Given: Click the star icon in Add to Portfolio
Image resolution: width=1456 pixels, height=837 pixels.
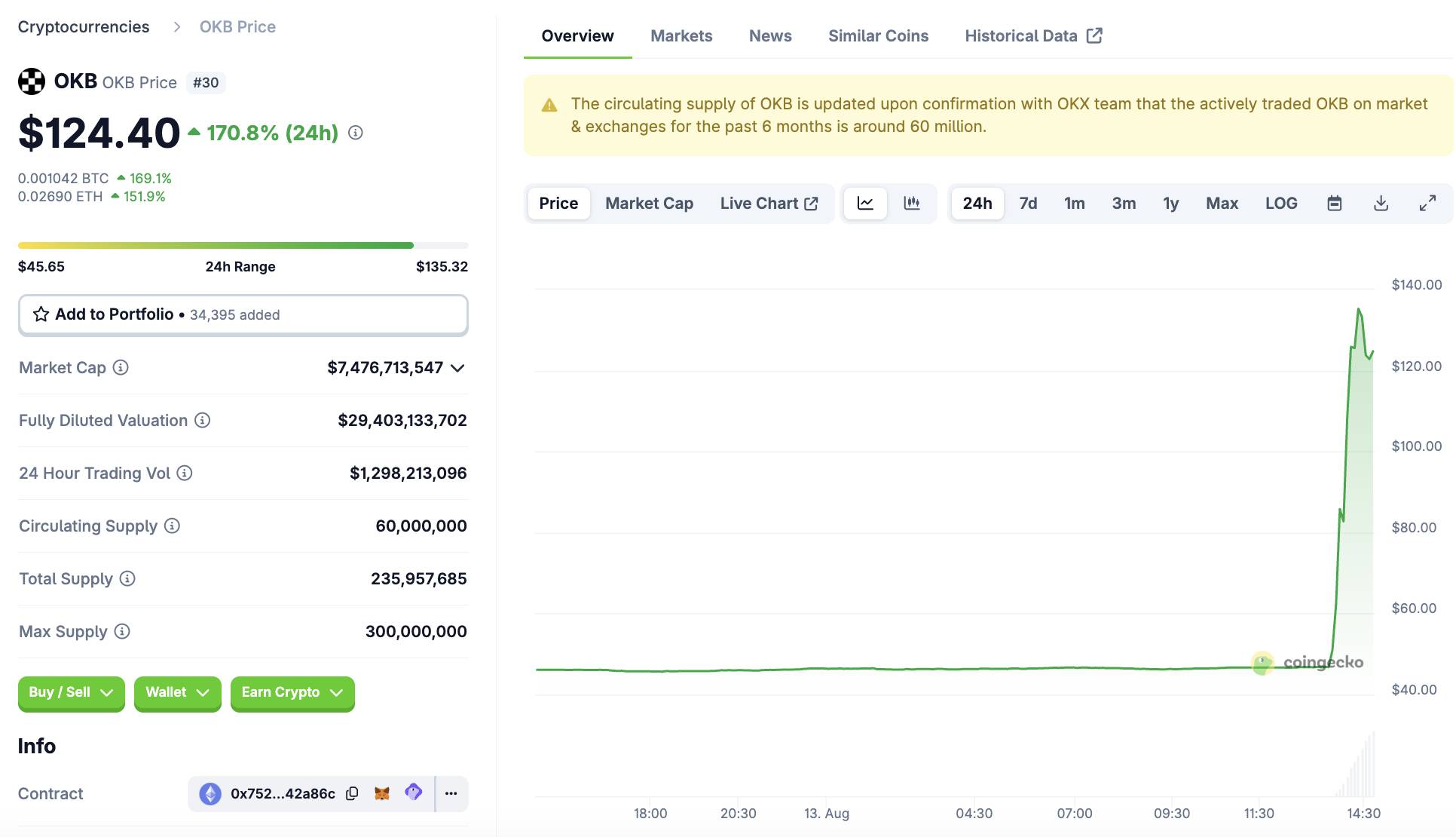Looking at the screenshot, I should 41,314.
